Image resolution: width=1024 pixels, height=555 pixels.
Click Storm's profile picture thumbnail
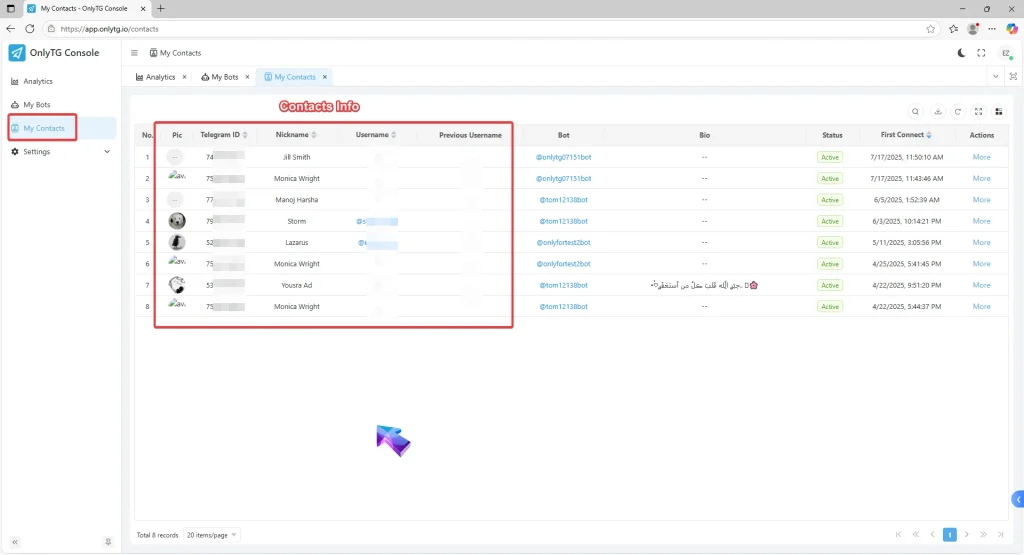176,221
